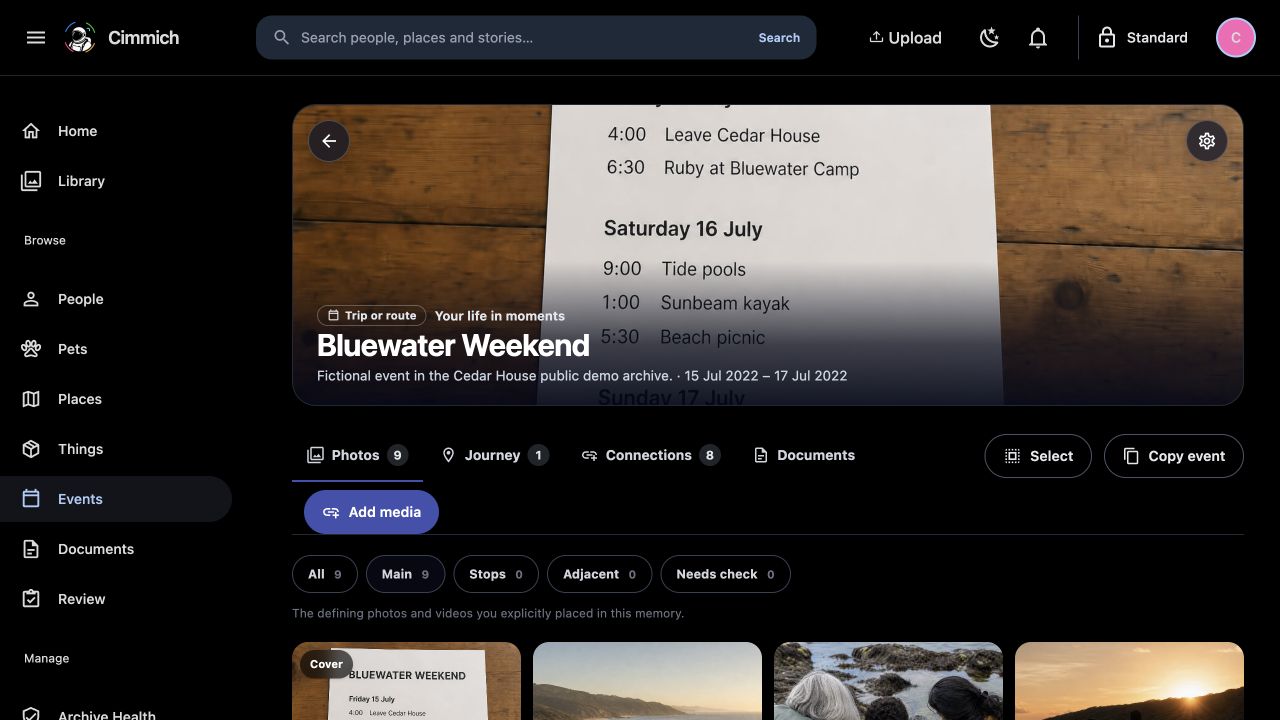The height and width of the screenshot is (720, 1280).
Task: Click the Search button in search bar
Action: 779,38
